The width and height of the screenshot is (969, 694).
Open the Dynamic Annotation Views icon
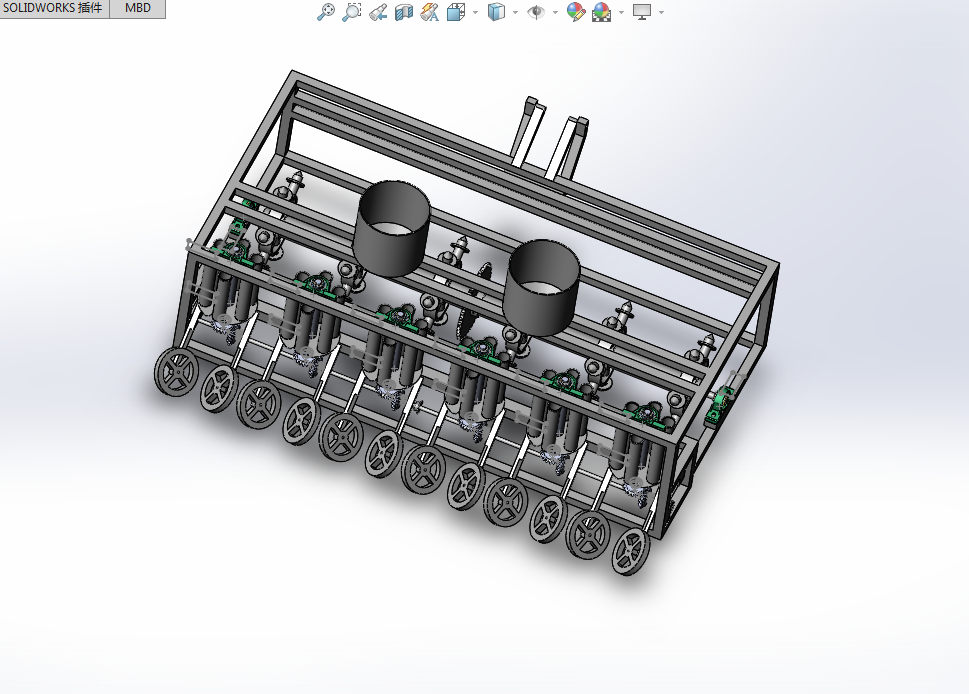click(429, 12)
